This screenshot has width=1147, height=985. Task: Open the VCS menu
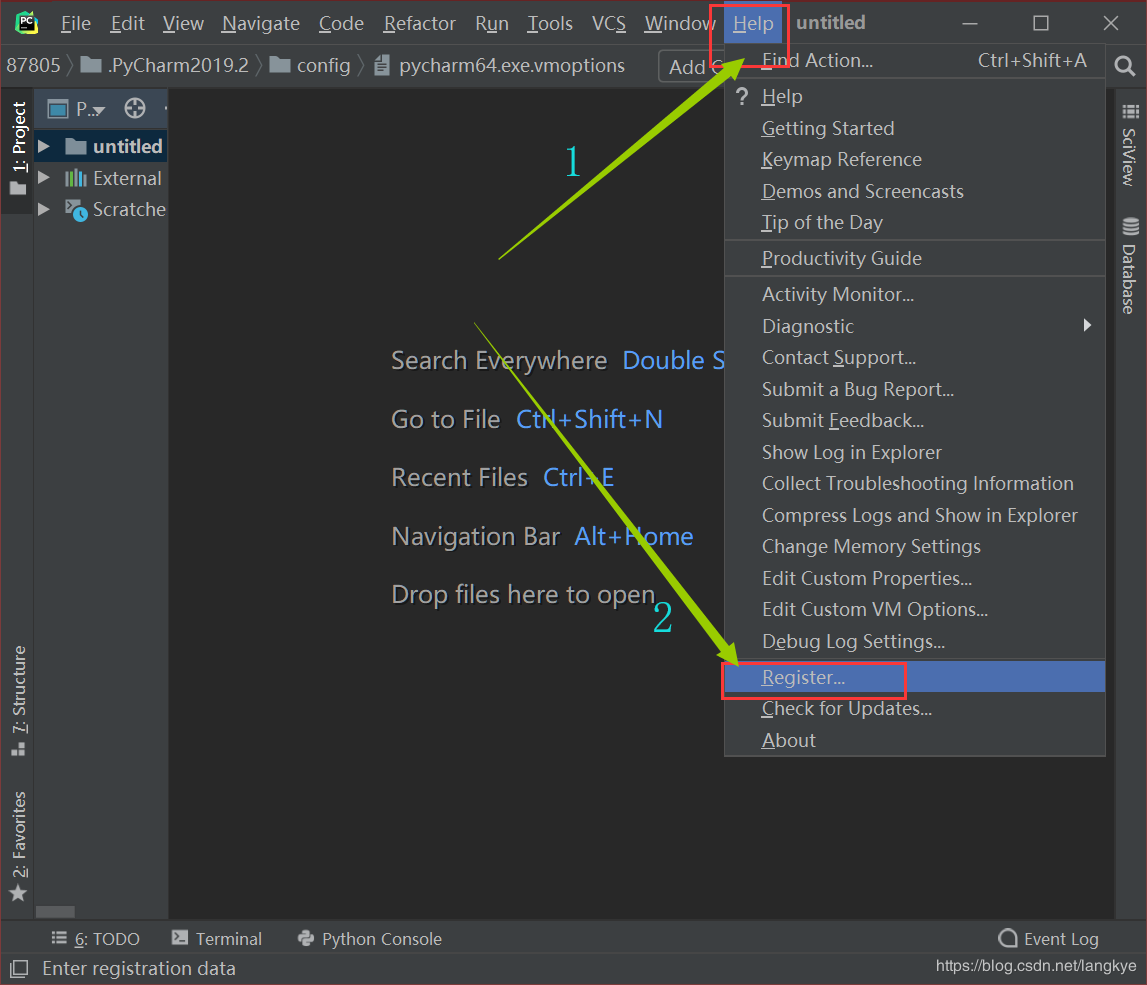(609, 23)
